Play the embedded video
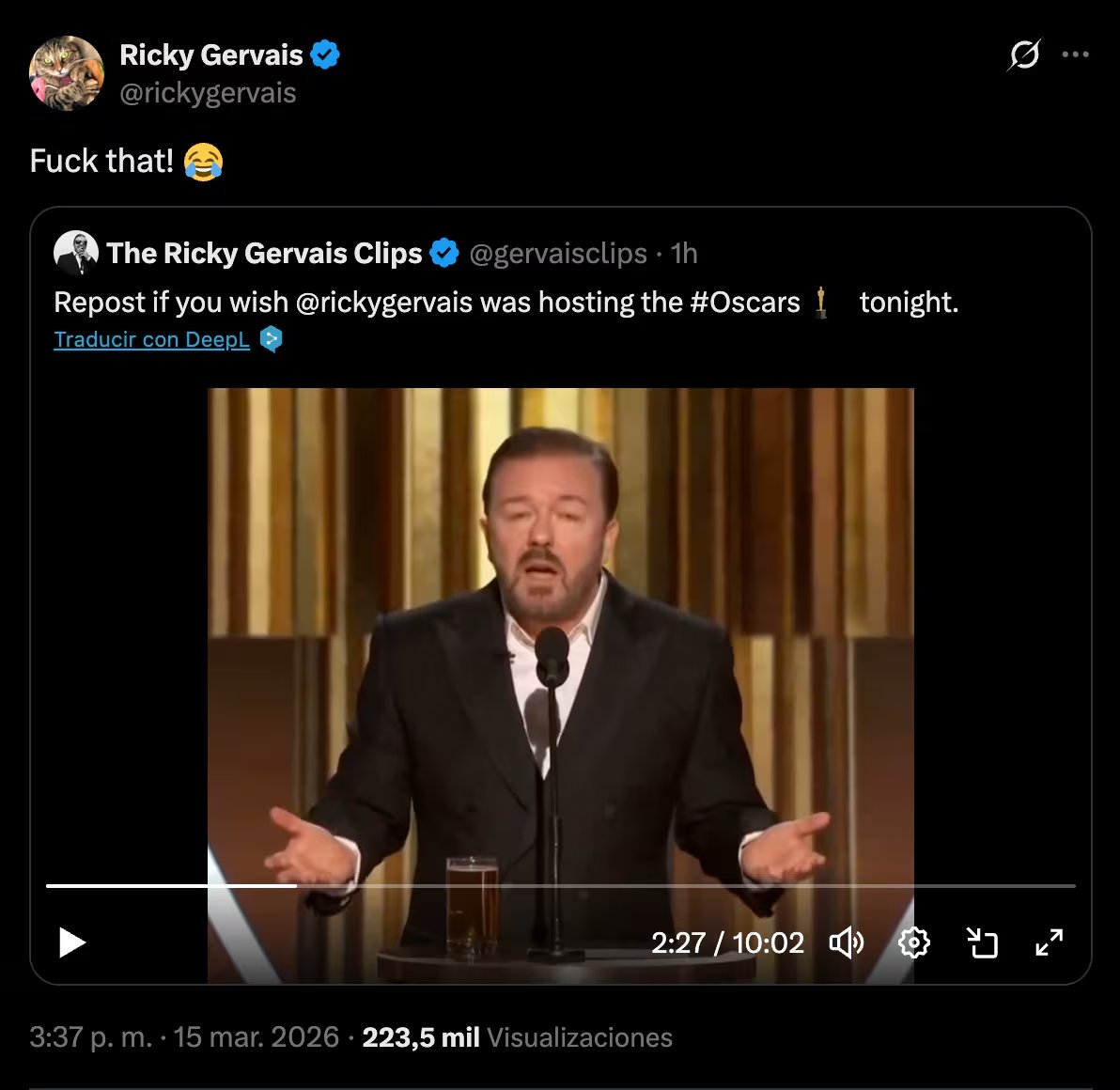The width and height of the screenshot is (1120, 1090). (72, 942)
